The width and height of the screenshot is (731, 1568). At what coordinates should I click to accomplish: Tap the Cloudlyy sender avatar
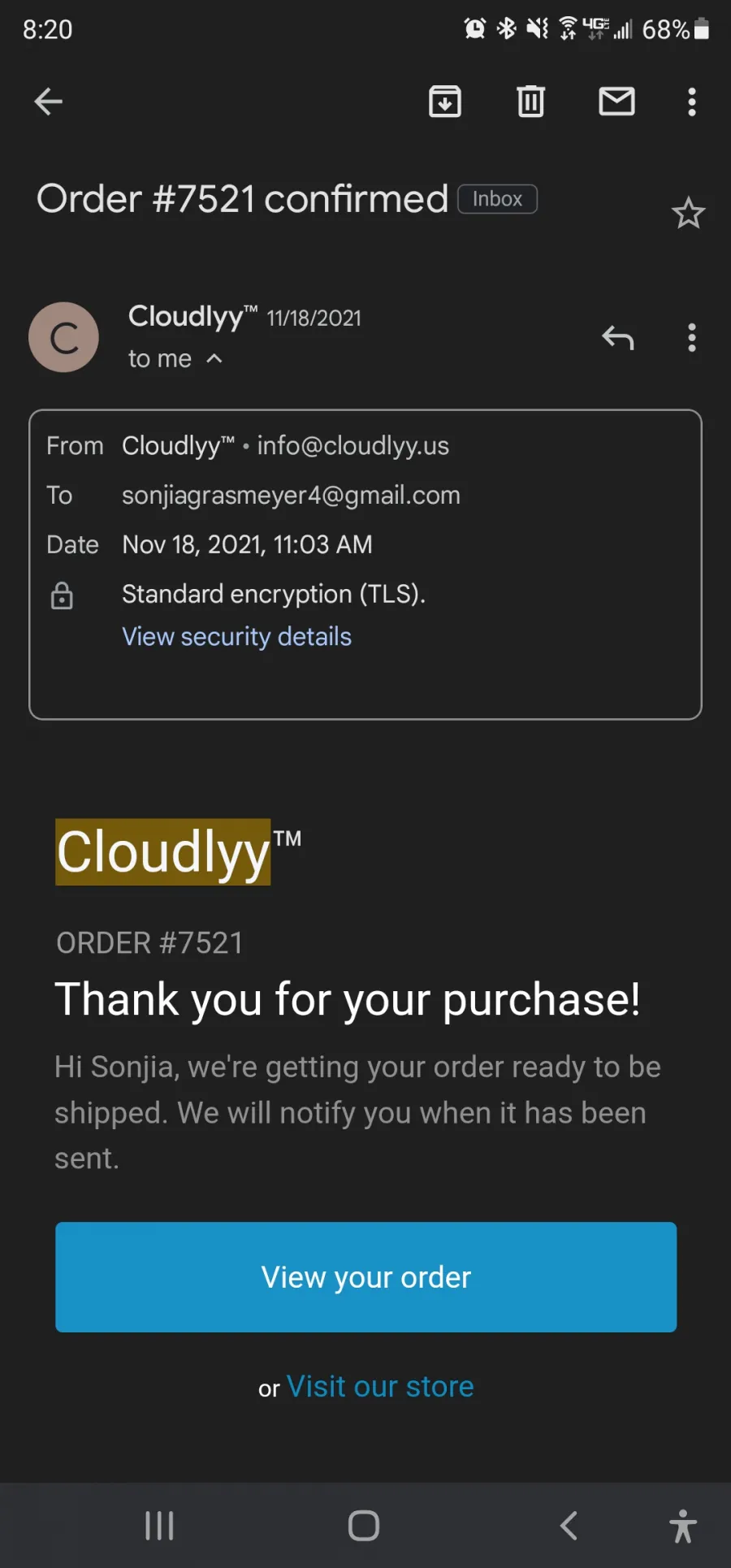63,337
